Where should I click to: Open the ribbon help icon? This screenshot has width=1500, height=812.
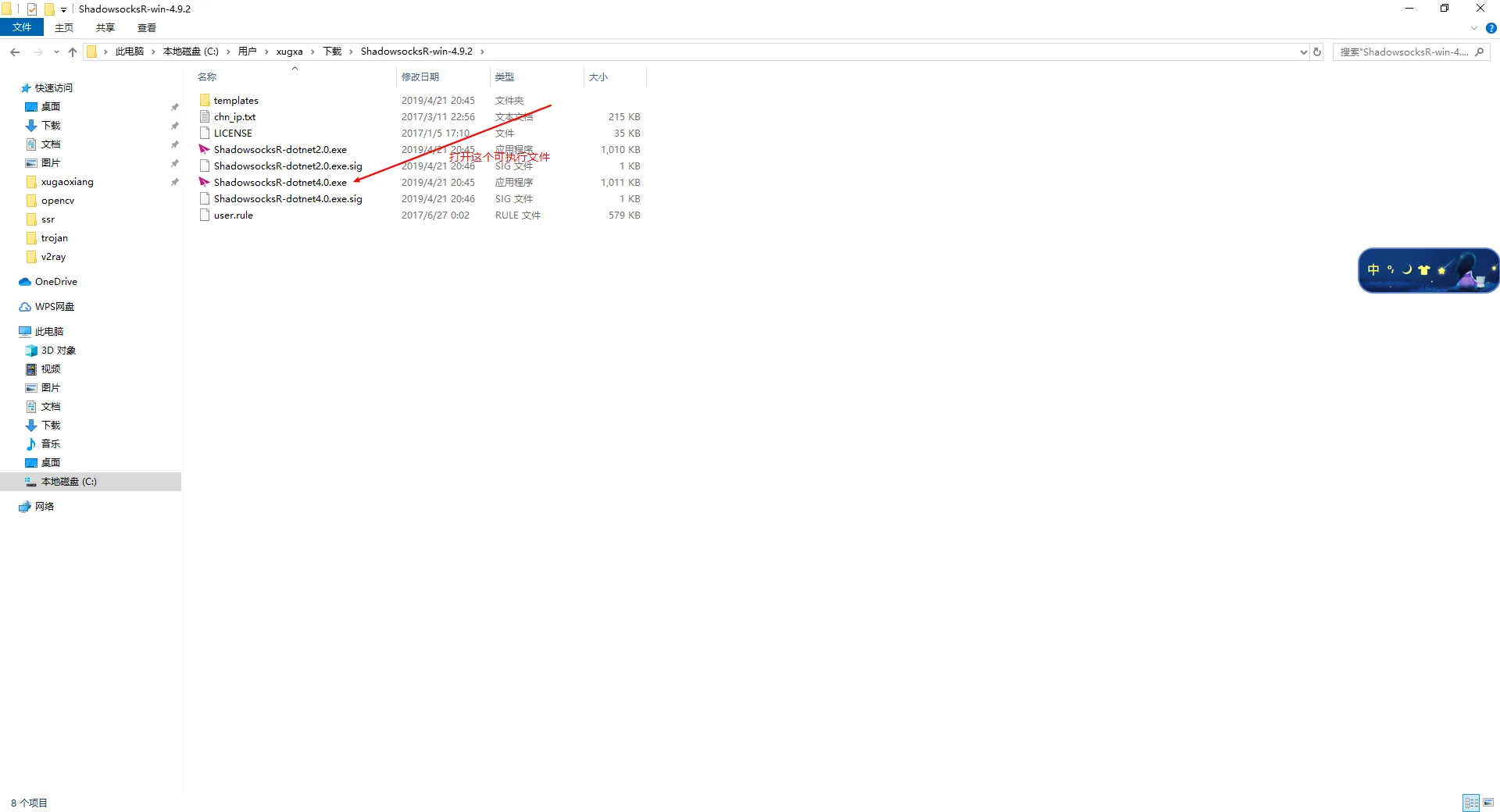[1491, 28]
